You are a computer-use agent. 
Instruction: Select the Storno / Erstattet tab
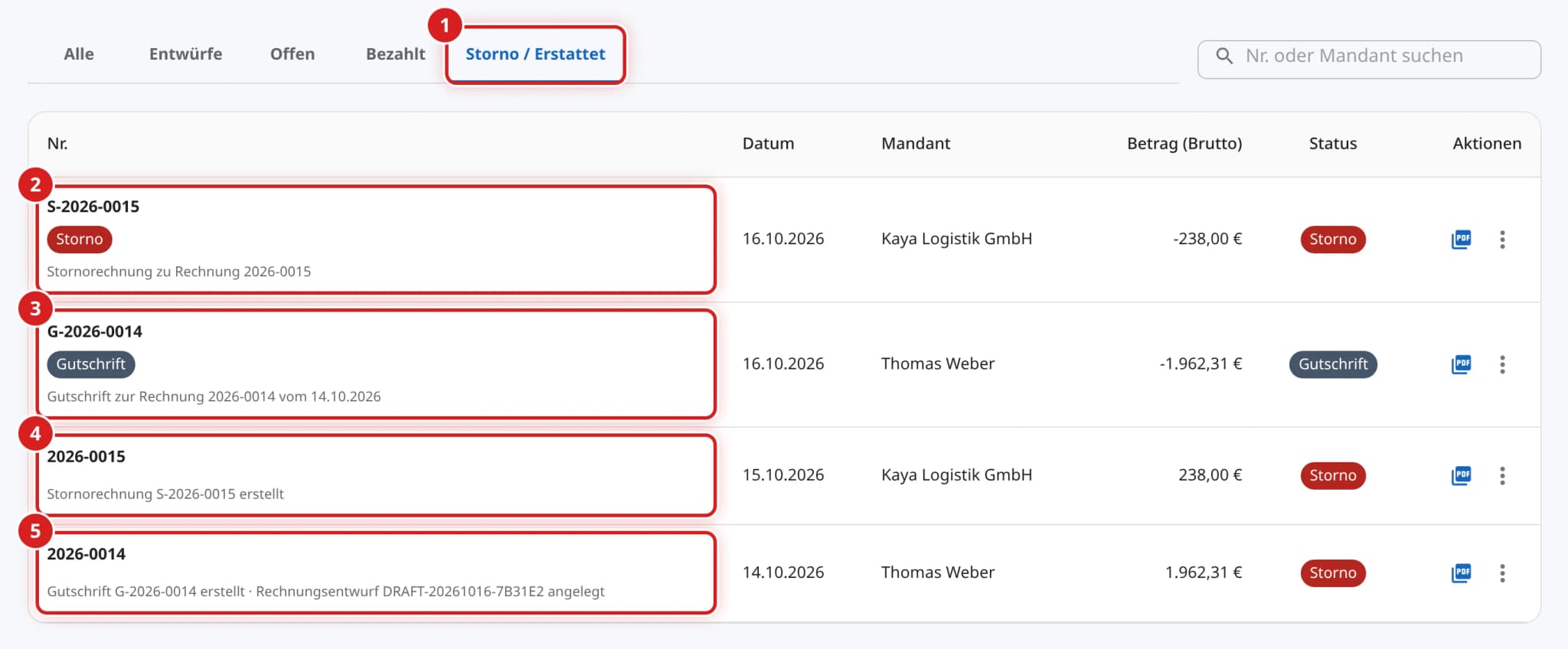(535, 54)
